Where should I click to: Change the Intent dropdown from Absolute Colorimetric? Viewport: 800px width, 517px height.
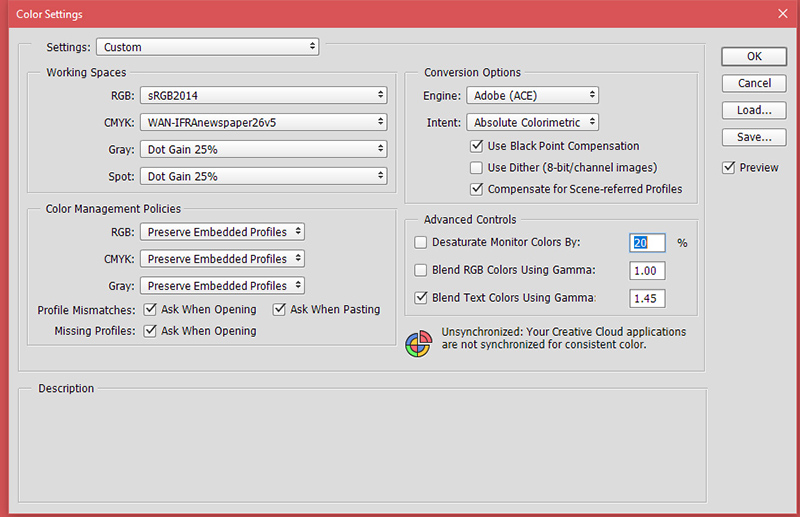coord(532,123)
